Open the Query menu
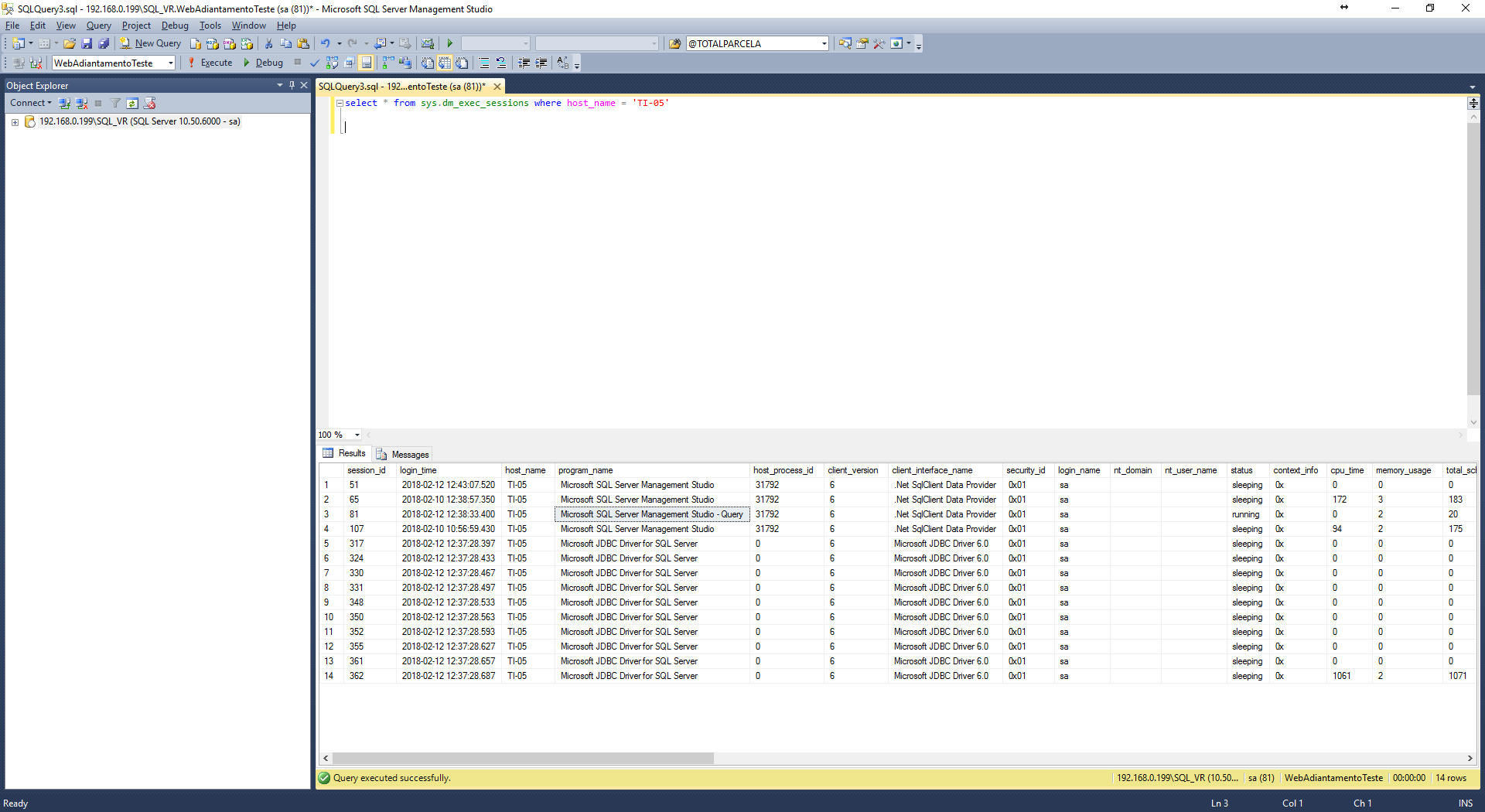This screenshot has width=1485, height=812. (98, 26)
